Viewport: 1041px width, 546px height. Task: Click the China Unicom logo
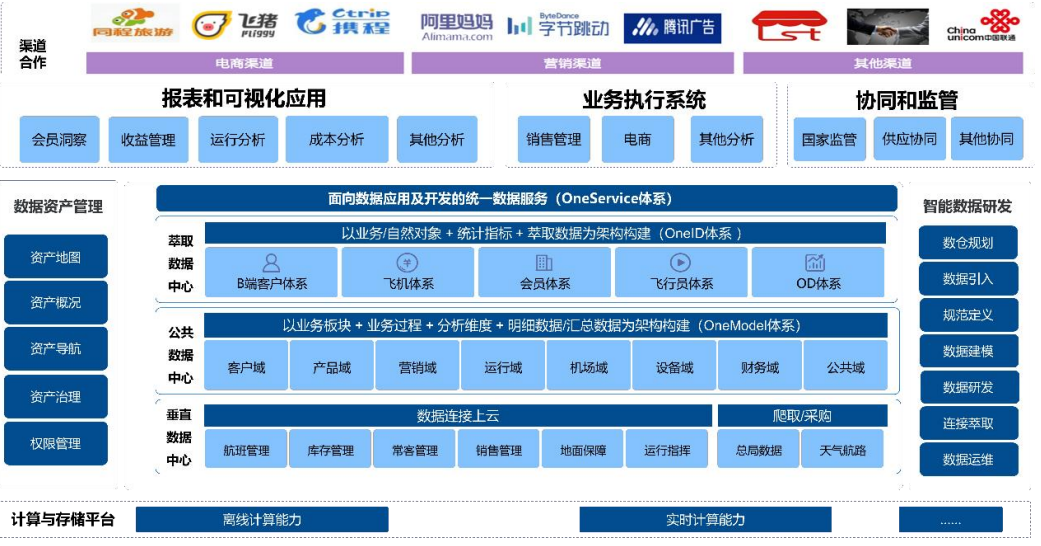click(984, 25)
